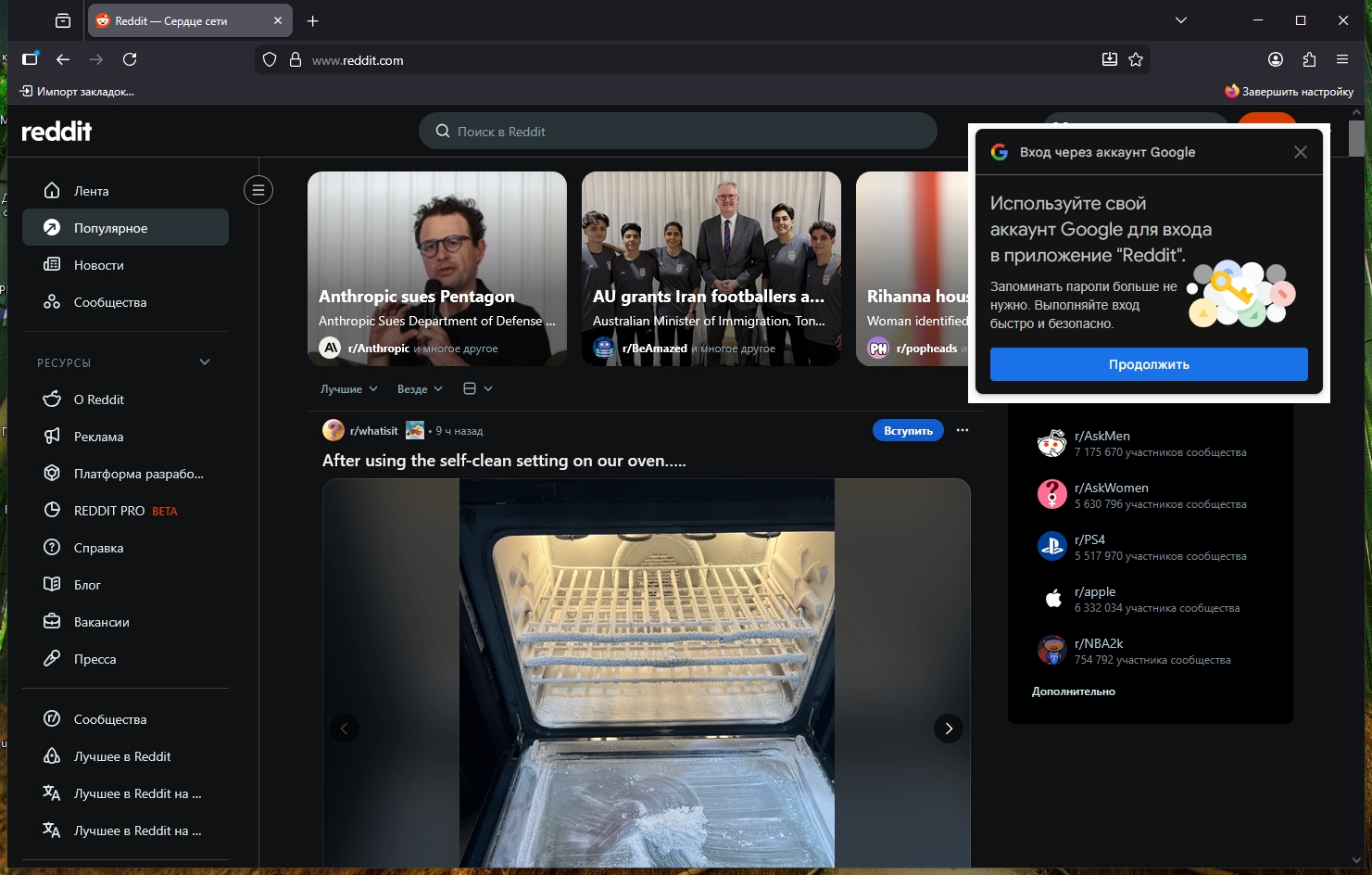Viewport: 1372px width, 875px height.
Task: Open REDDIT PRO BETA
Action: [125, 511]
